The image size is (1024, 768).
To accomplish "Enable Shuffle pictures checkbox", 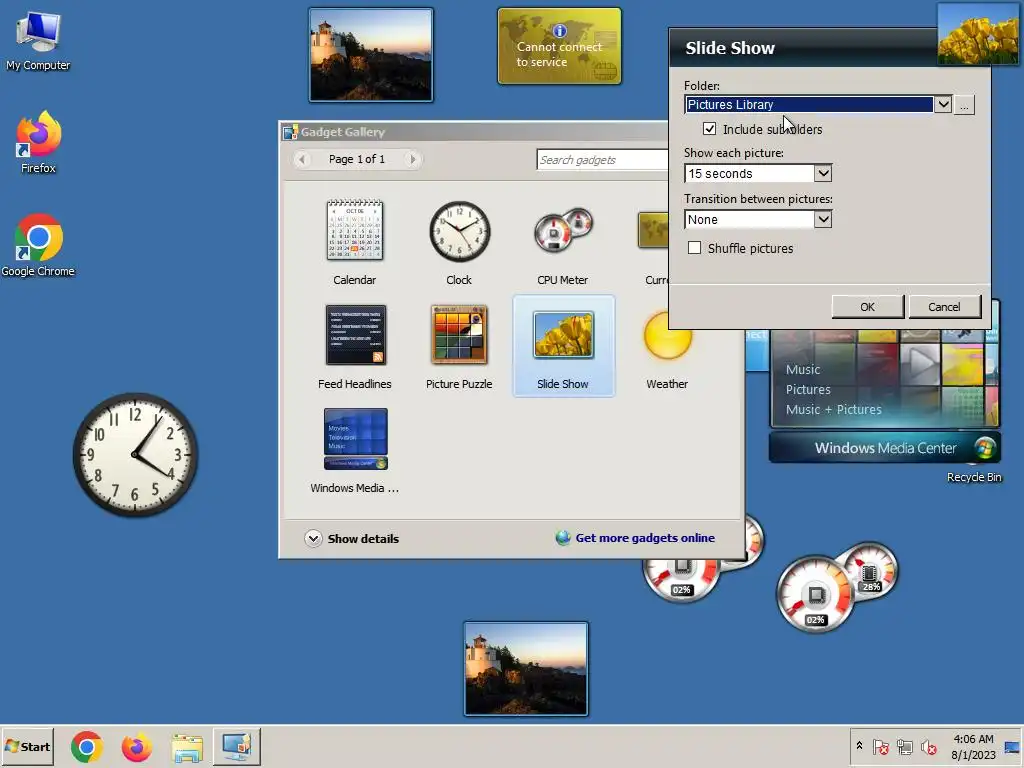I will coord(694,248).
